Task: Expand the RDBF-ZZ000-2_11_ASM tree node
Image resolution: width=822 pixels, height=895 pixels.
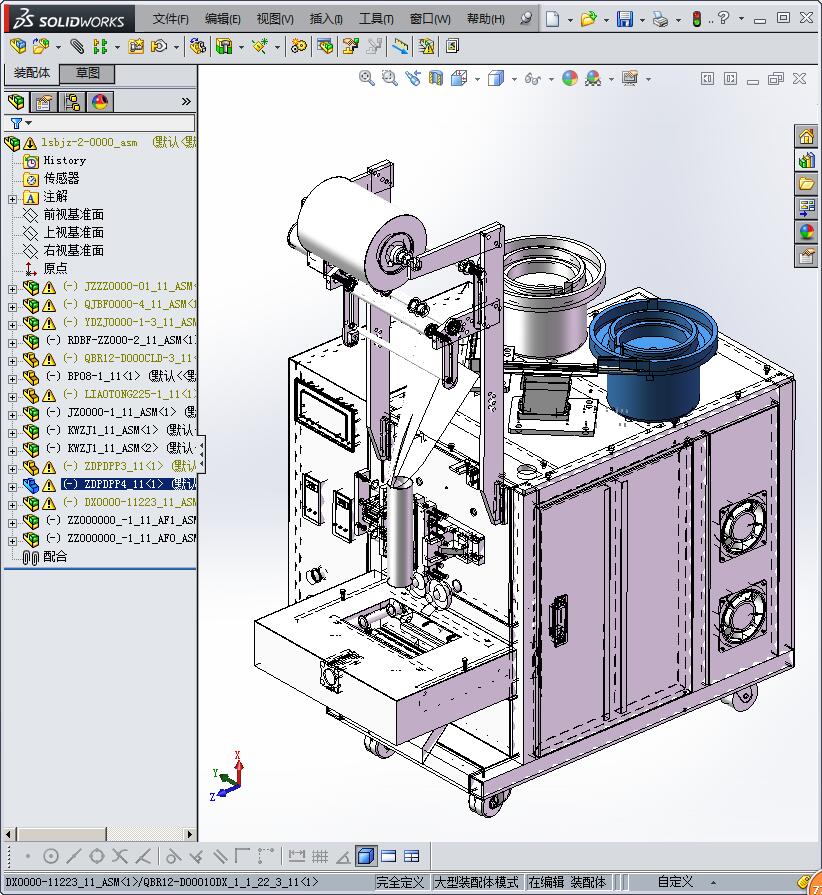Action: coord(13,343)
